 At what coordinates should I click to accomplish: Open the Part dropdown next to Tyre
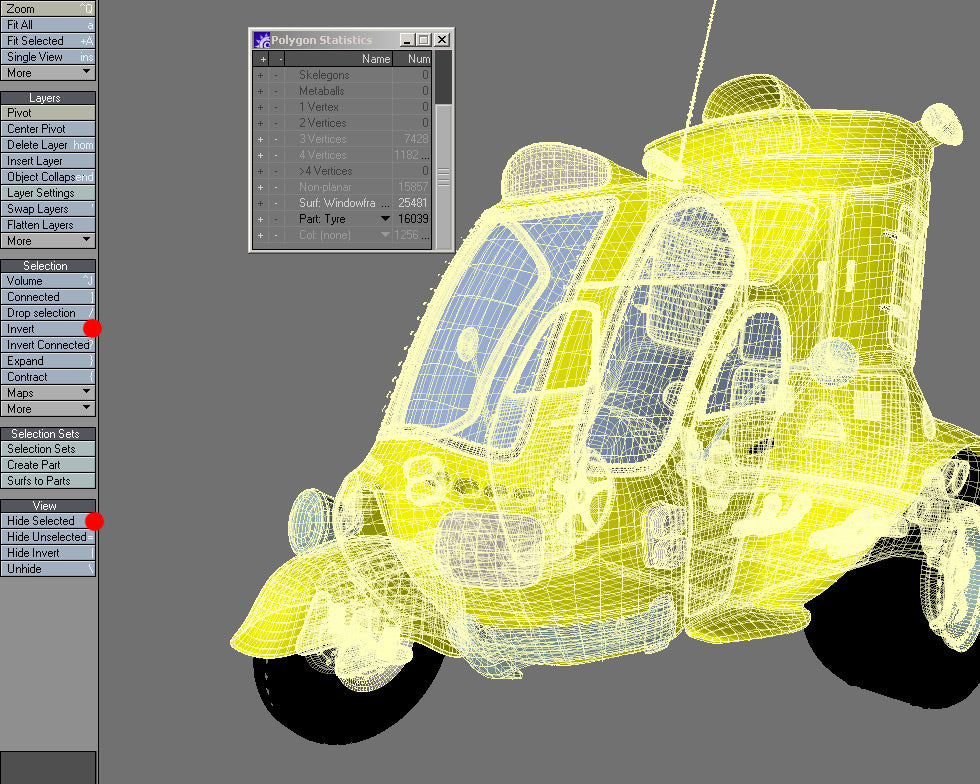[x=385, y=219]
